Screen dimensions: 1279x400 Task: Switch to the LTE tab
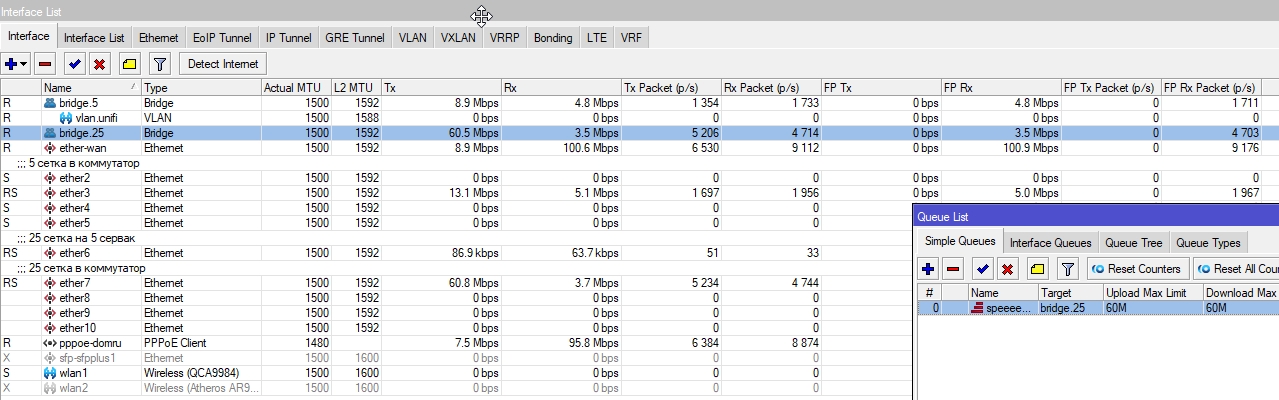[x=597, y=38]
